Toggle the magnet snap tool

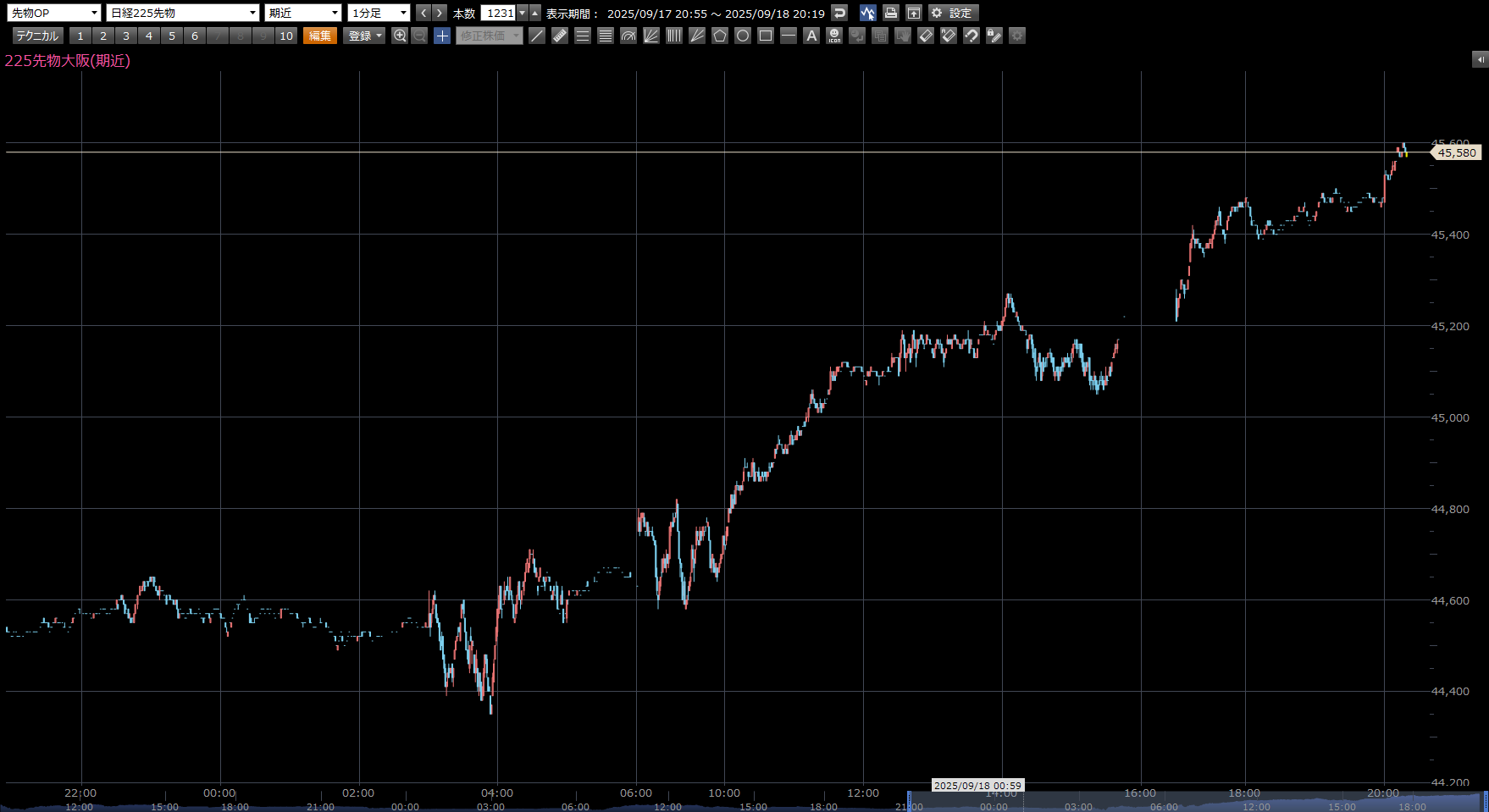[x=971, y=36]
